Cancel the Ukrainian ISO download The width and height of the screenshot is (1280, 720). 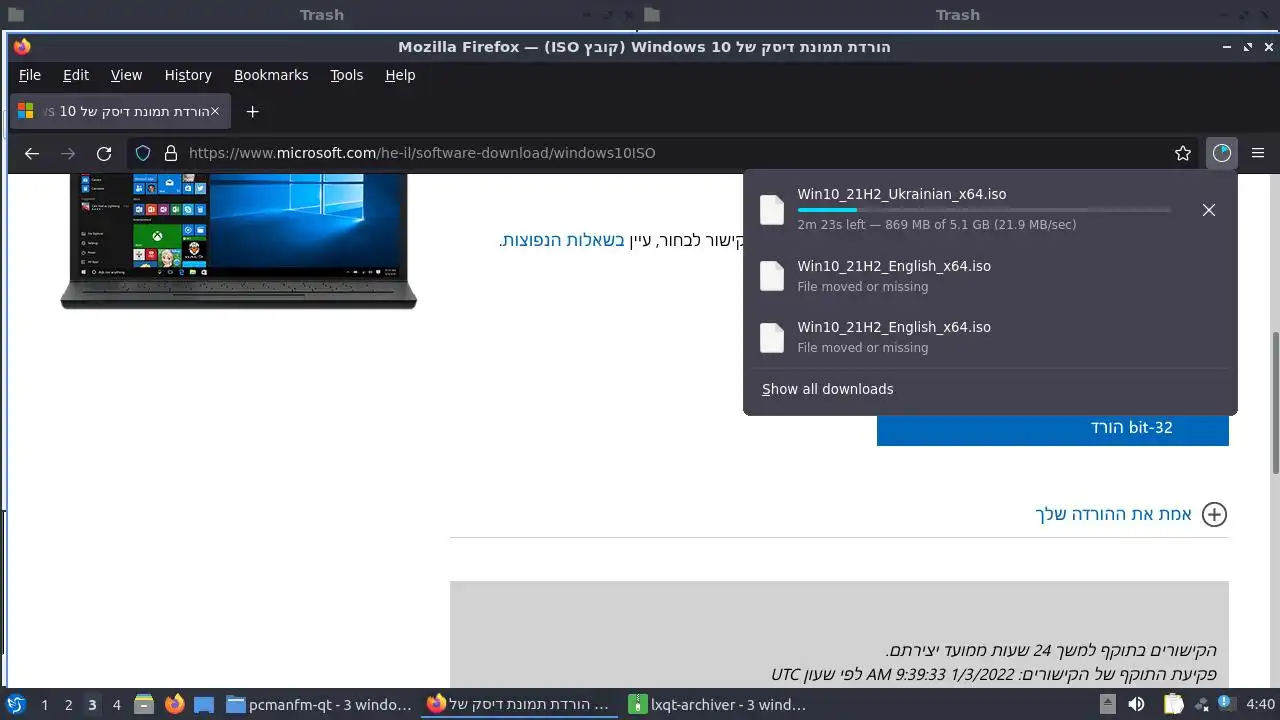click(1209, 210)
